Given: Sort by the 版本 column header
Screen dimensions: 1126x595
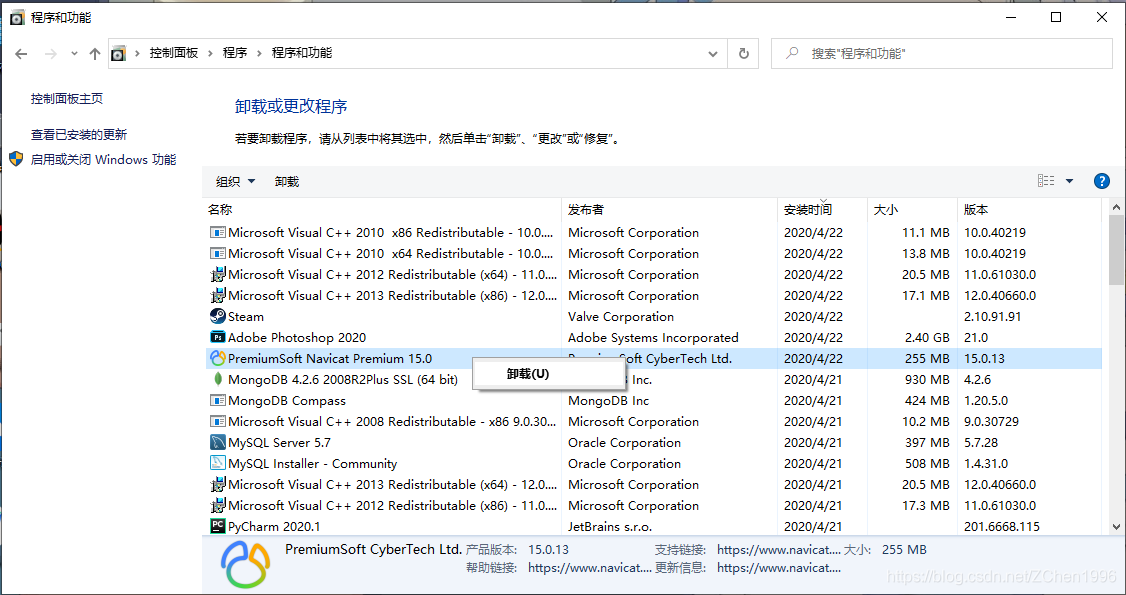Looking at the screenshot, I should click(x=1029, y=210).
